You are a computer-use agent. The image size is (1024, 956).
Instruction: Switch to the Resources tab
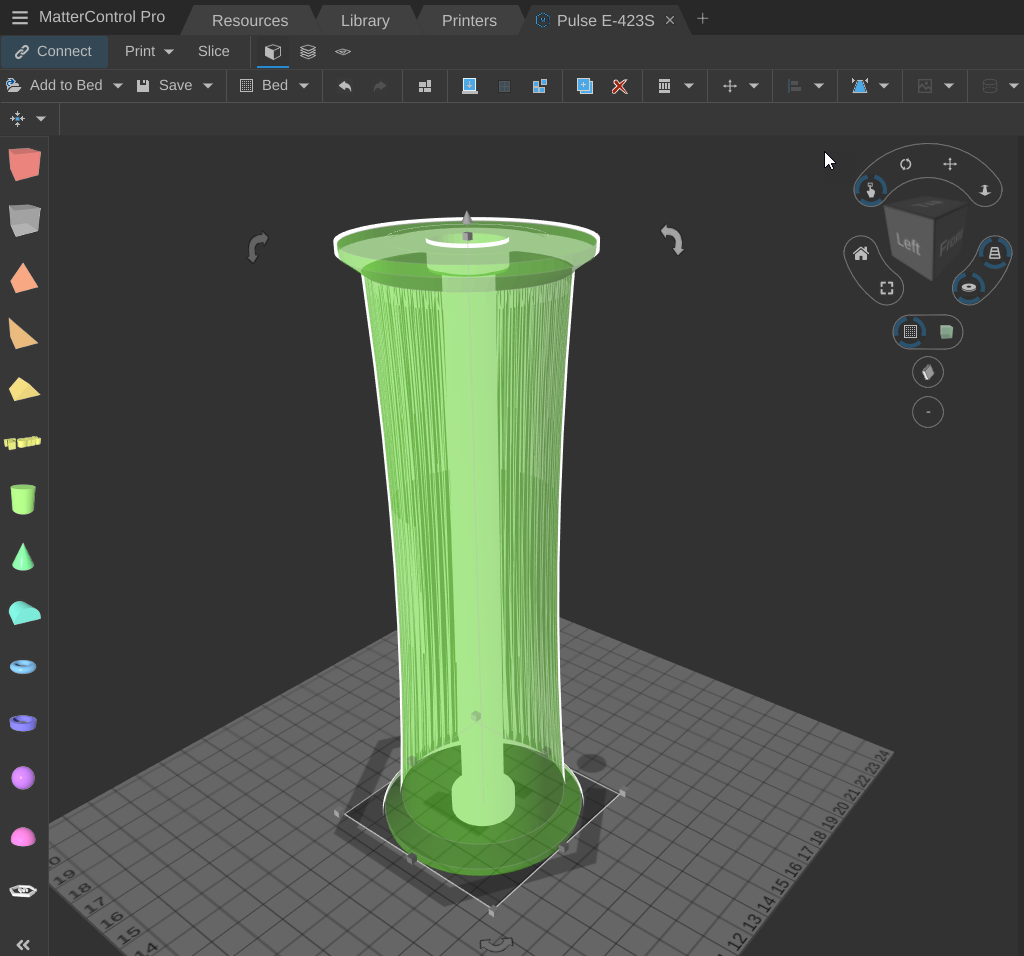(249, 21)
